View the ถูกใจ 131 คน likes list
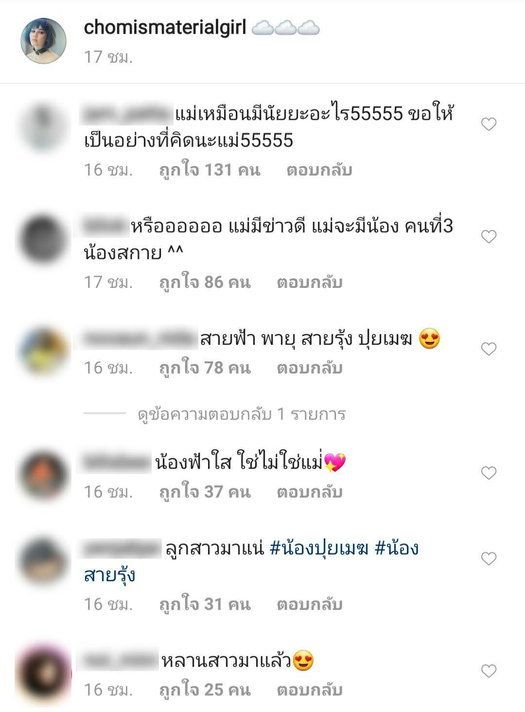Image resolution: width=525 pixels, height=712 pixels. pos(210,170)
